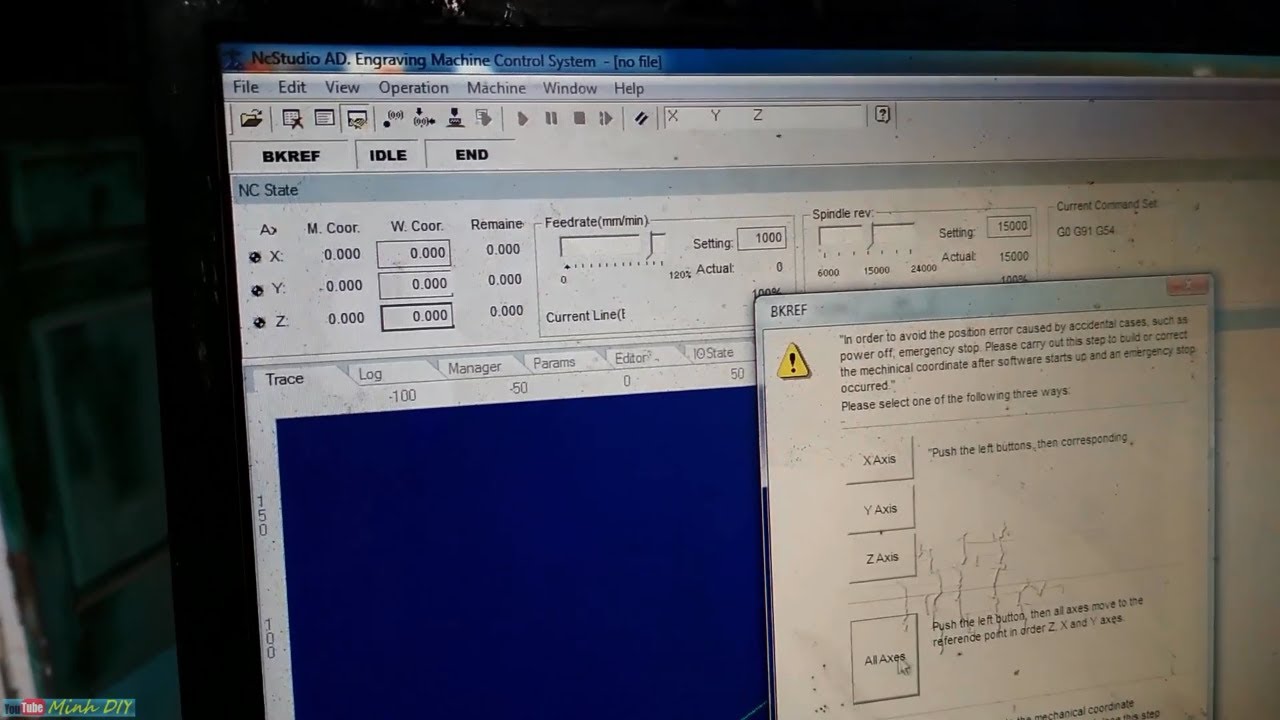The image size is (1280, 720).
Task: Click the X Axis button in BKREF dialog
Action: pyautogui.click(x=880, y=460)
